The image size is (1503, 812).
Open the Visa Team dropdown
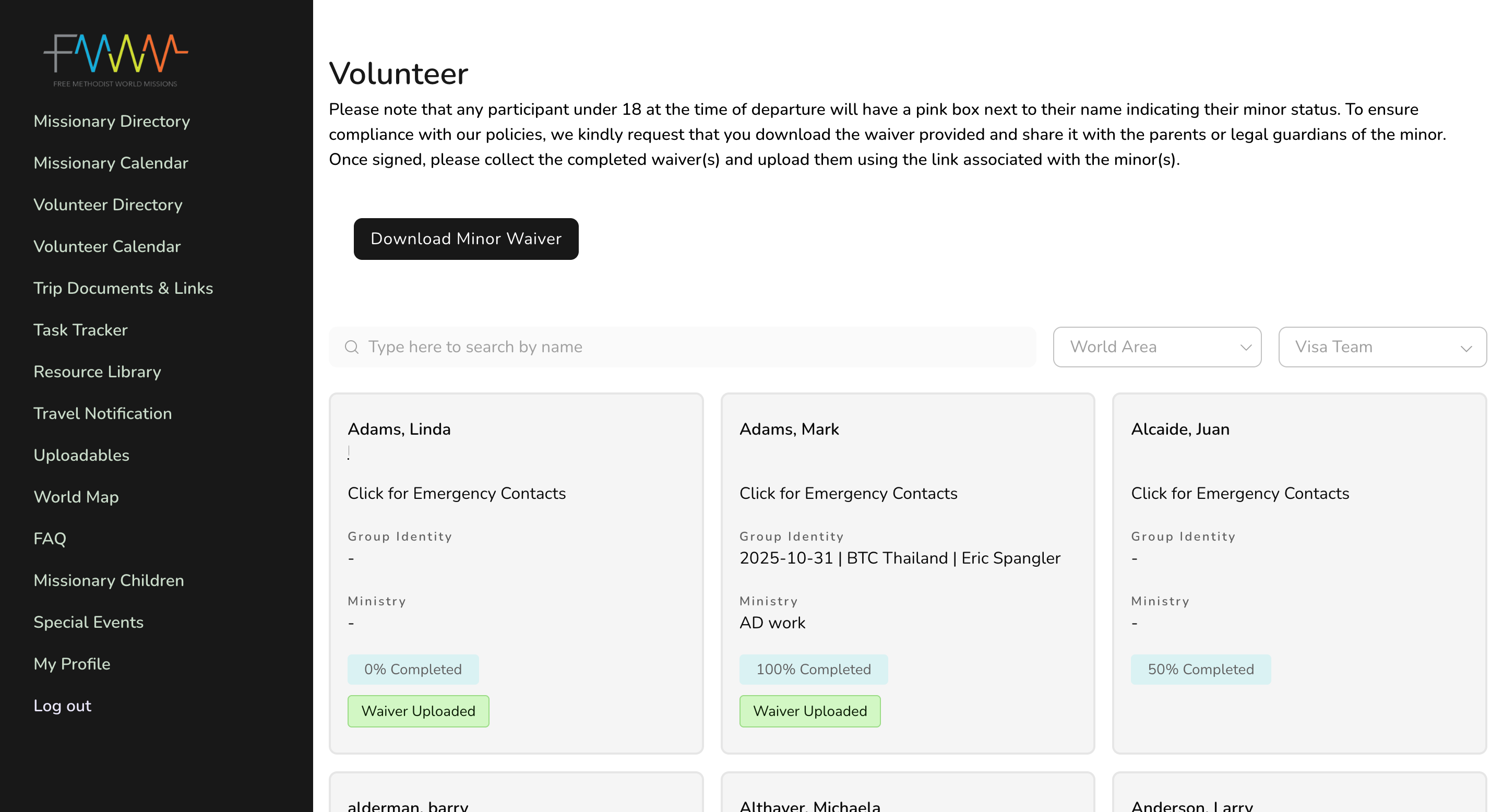[x=1381, y=347]
